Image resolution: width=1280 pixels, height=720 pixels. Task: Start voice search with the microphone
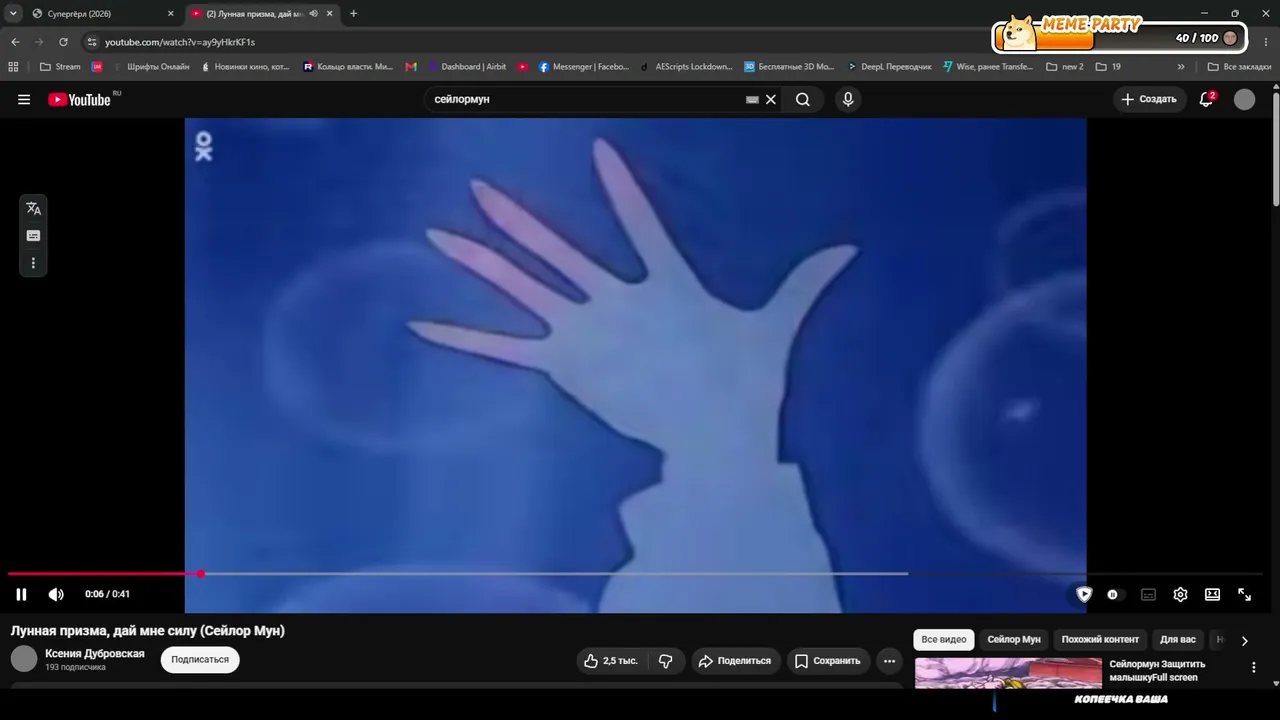[x=848, y=99]
